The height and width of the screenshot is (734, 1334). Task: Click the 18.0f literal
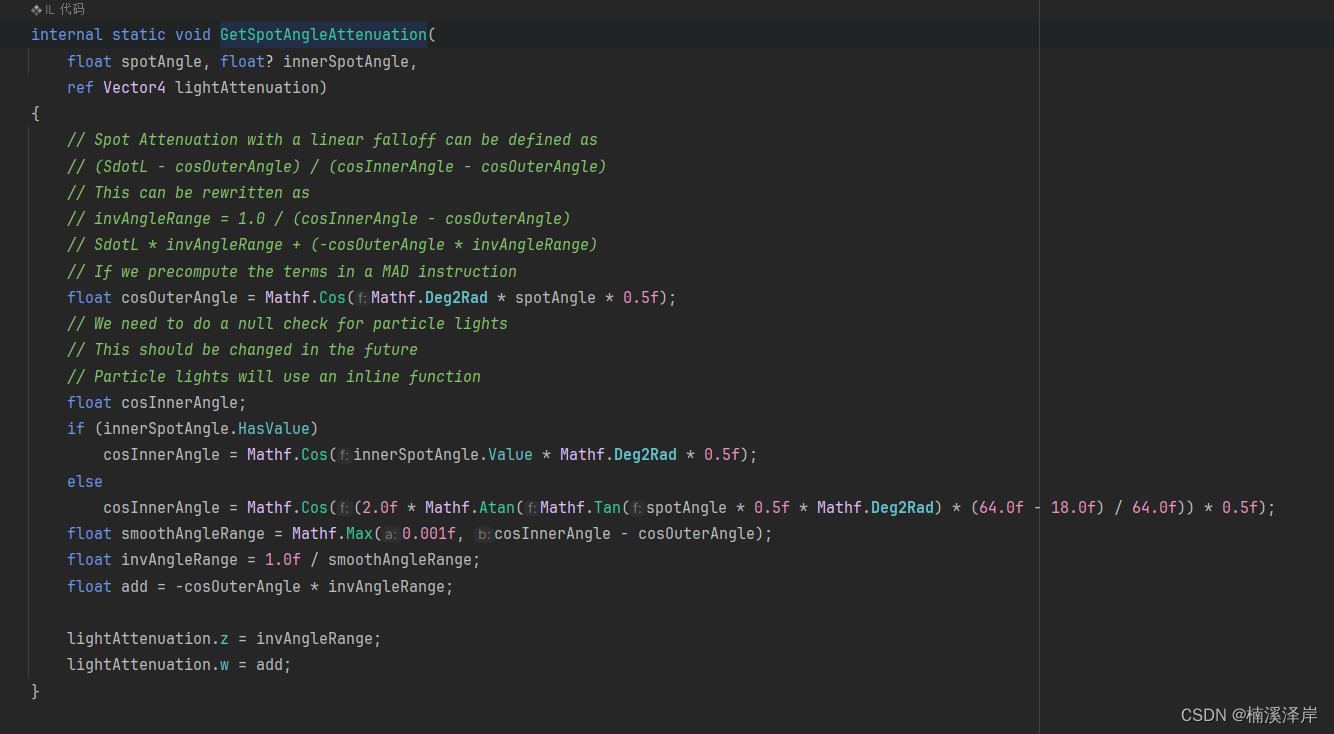1073,508
